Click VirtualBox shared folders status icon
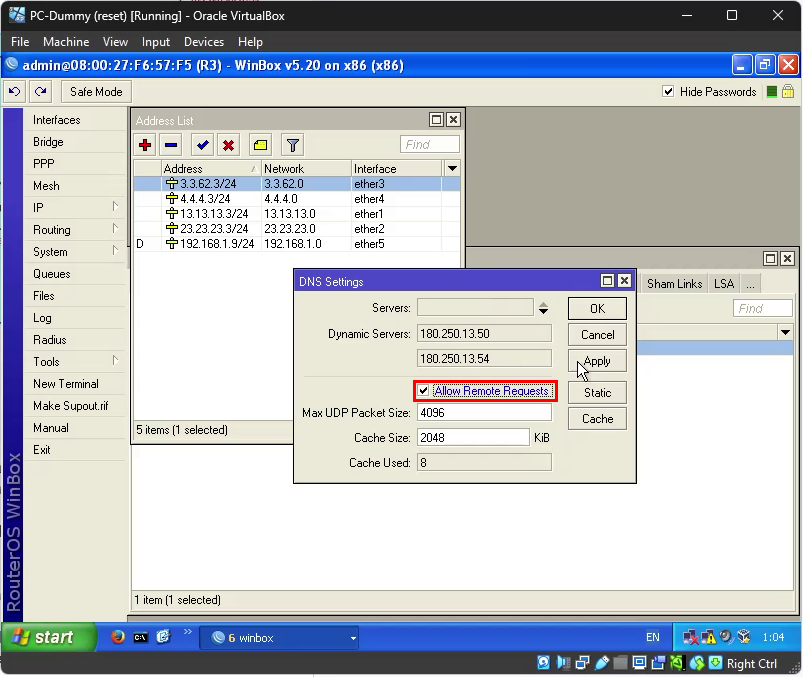The image size is (803, 677). 620,664
